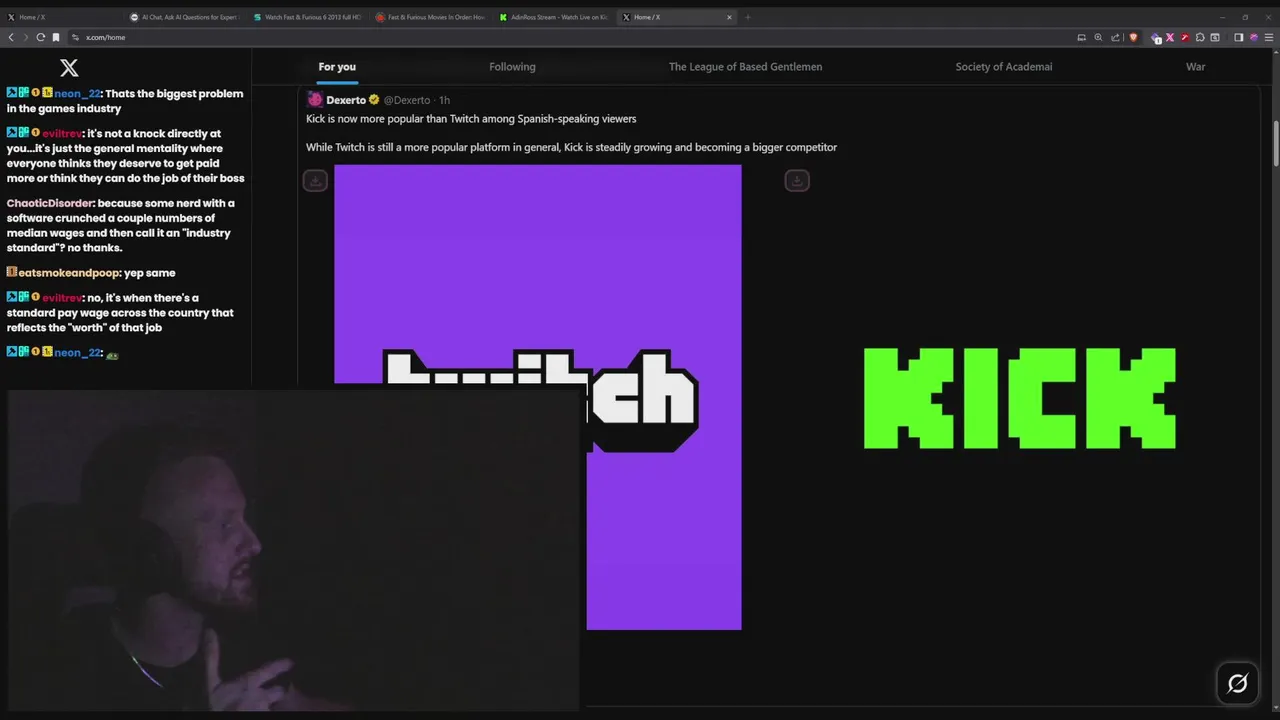
Task: Close the active Home / X tab
Action: tap(729, 17)
